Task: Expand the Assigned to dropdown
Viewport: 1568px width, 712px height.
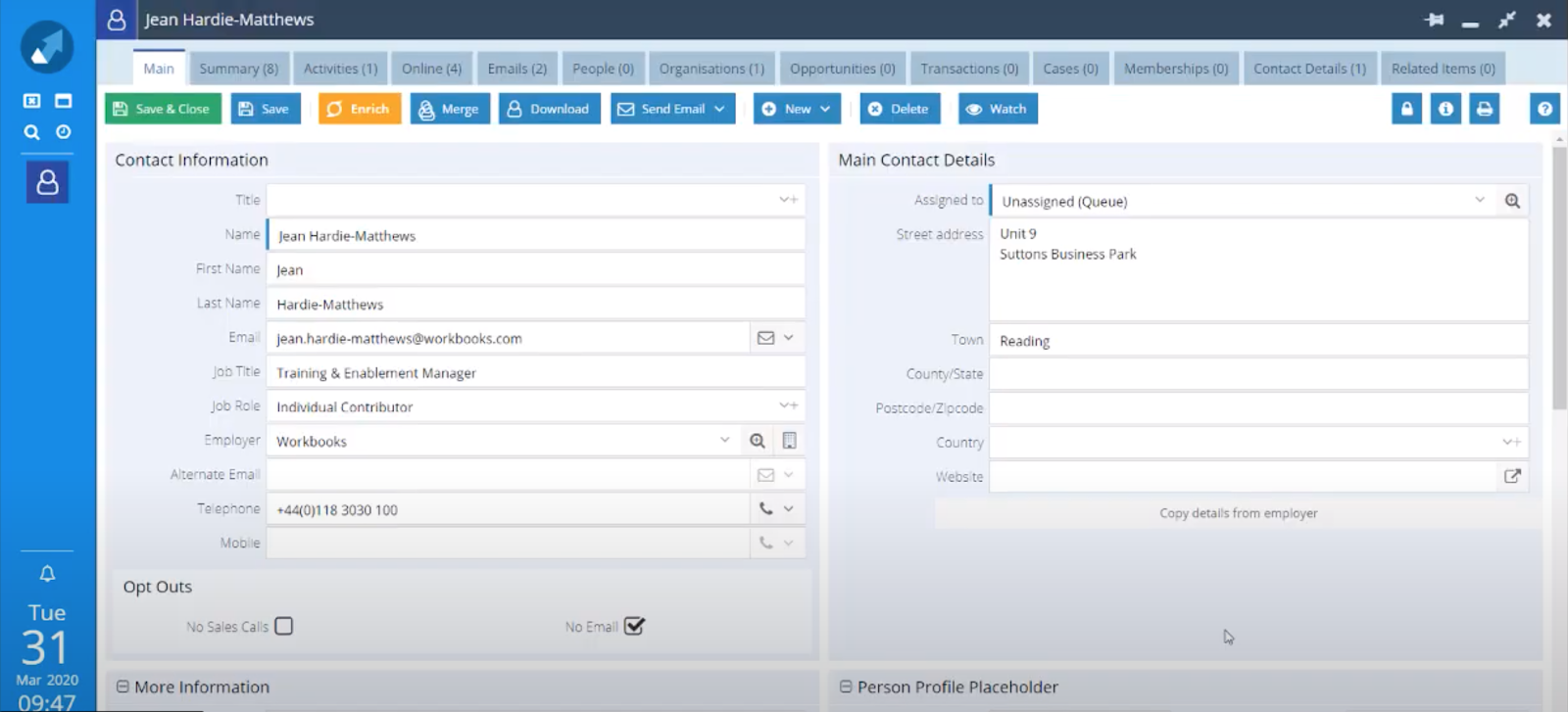Action: (1479, 200)
